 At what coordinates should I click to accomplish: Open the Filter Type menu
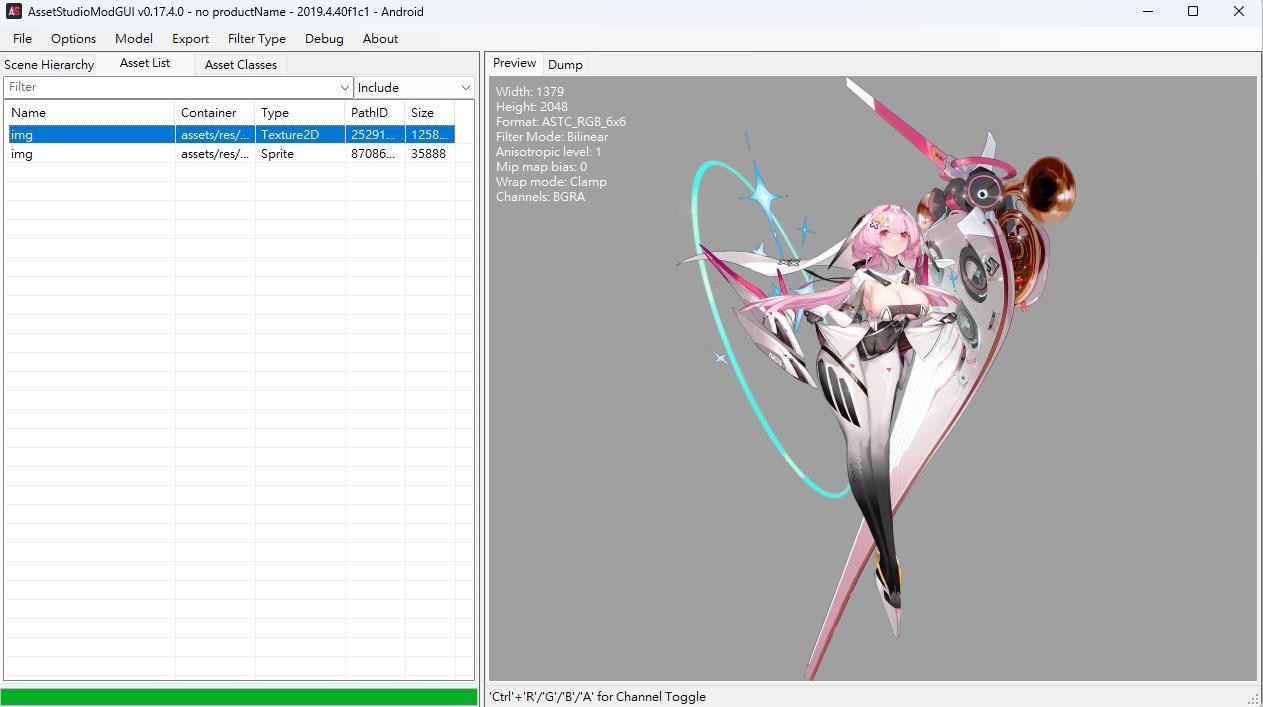pos(257,39)
